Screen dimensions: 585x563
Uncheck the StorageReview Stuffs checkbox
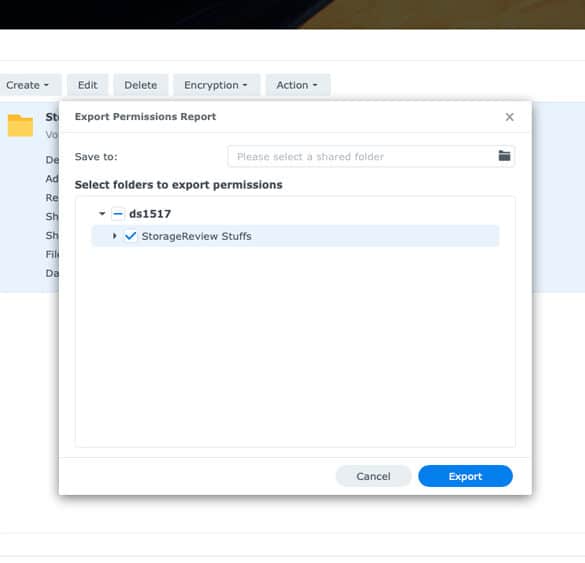pos(130,236)
